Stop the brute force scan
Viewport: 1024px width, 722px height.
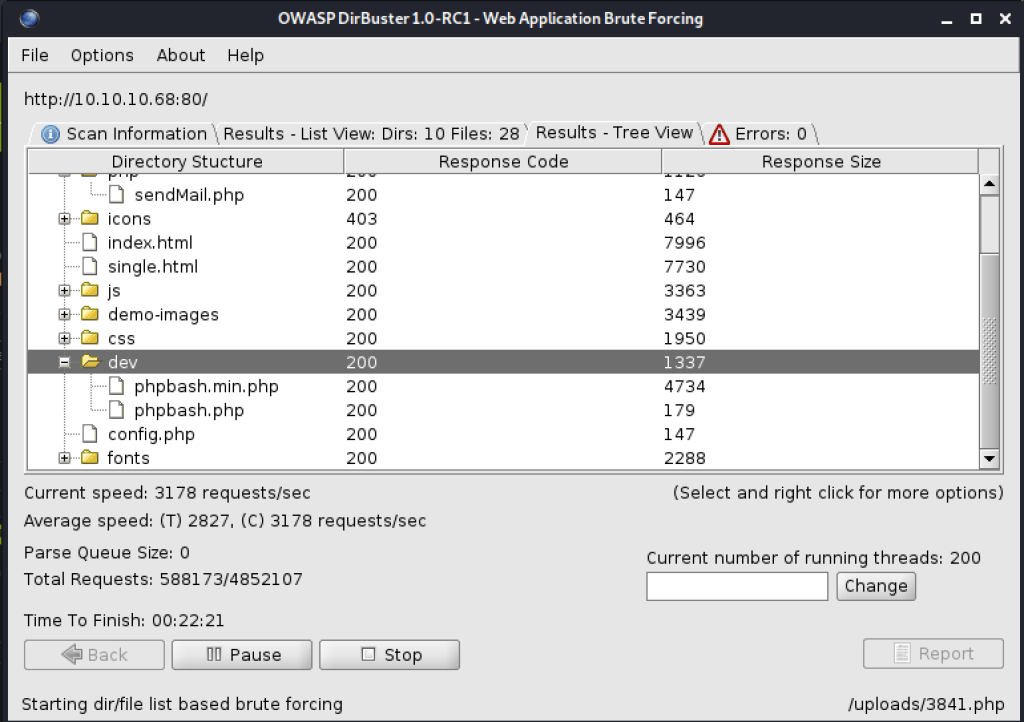(390, 655)
